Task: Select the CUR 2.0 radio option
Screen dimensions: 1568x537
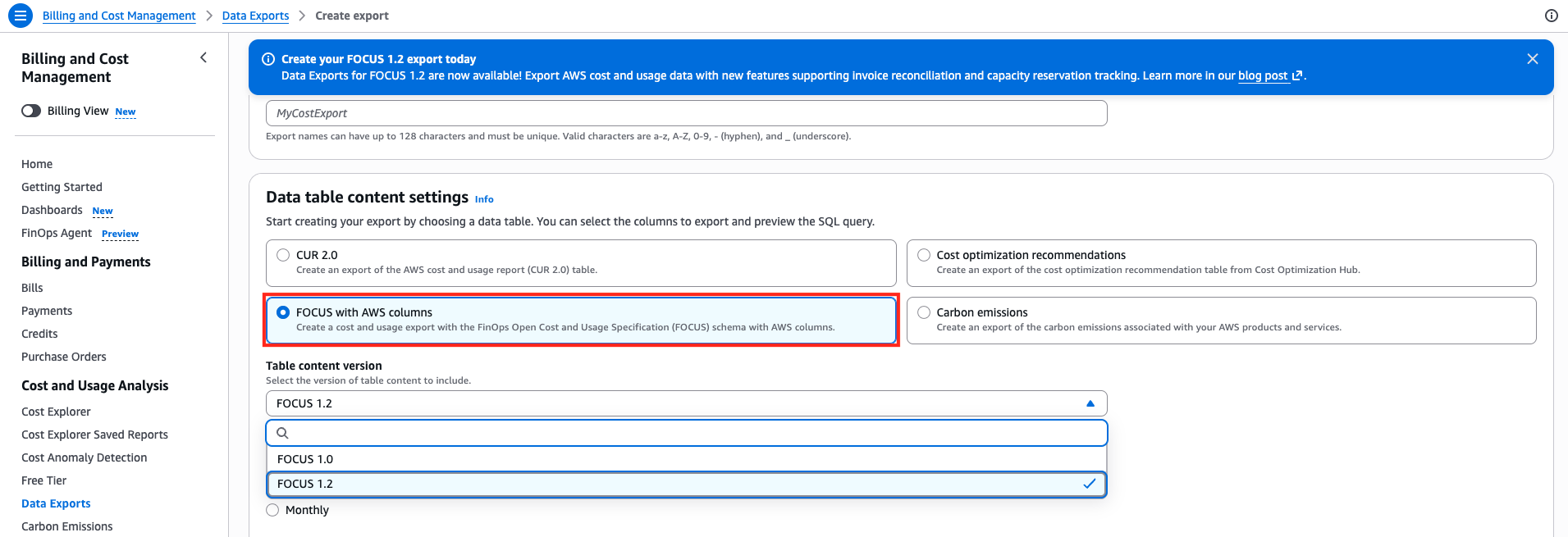Action: 283,255
